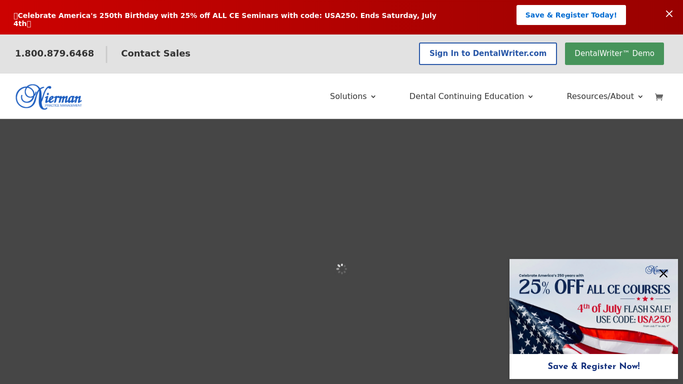Viewport: 683px width, 384px height.
Task: Click the Nierman logo
Action: 48,97
